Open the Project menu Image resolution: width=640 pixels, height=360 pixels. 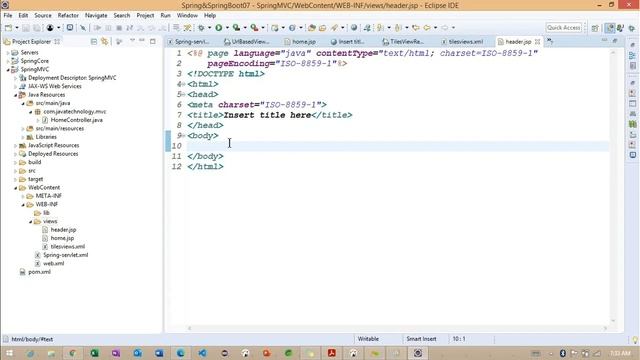tap(145, 16)
